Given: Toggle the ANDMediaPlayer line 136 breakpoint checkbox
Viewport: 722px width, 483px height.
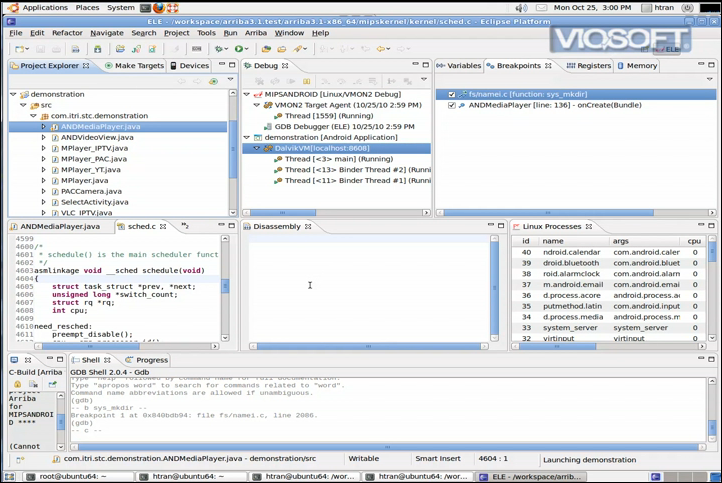Looking at the screenshot, I should 452,105.
